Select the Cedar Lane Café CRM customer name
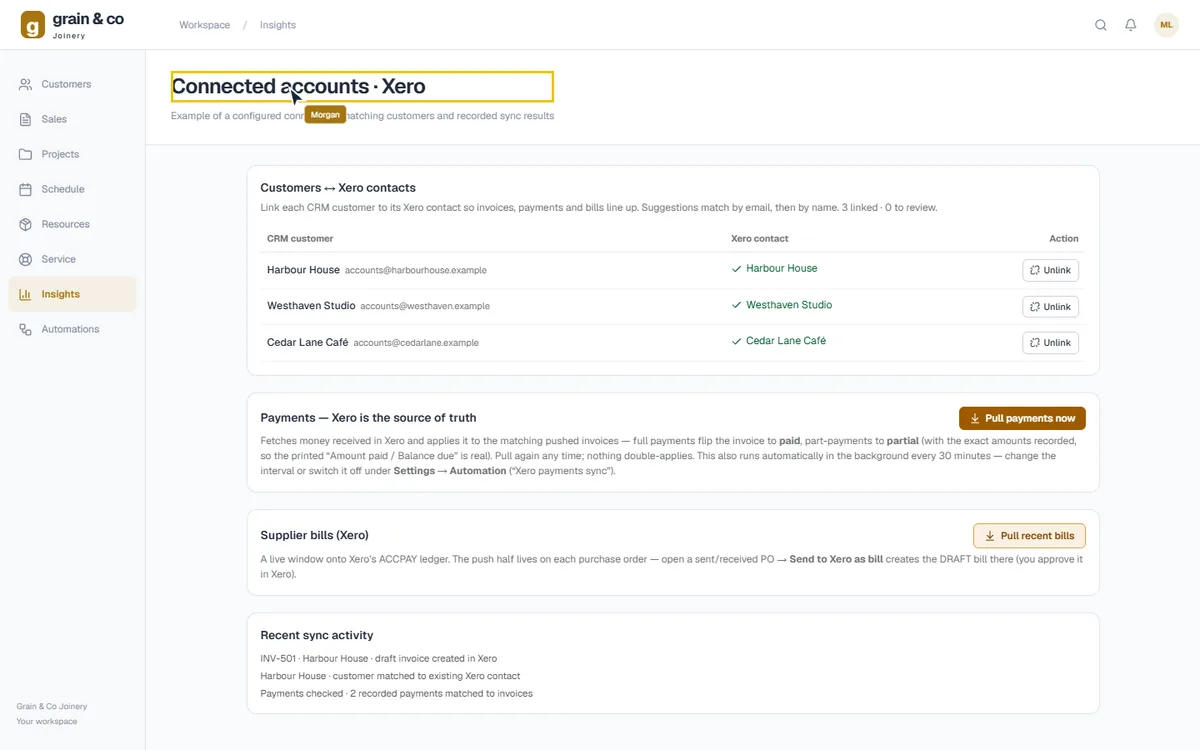This screenshot has height=750, width=1200. pyautogui.click(x=308, y=342)
